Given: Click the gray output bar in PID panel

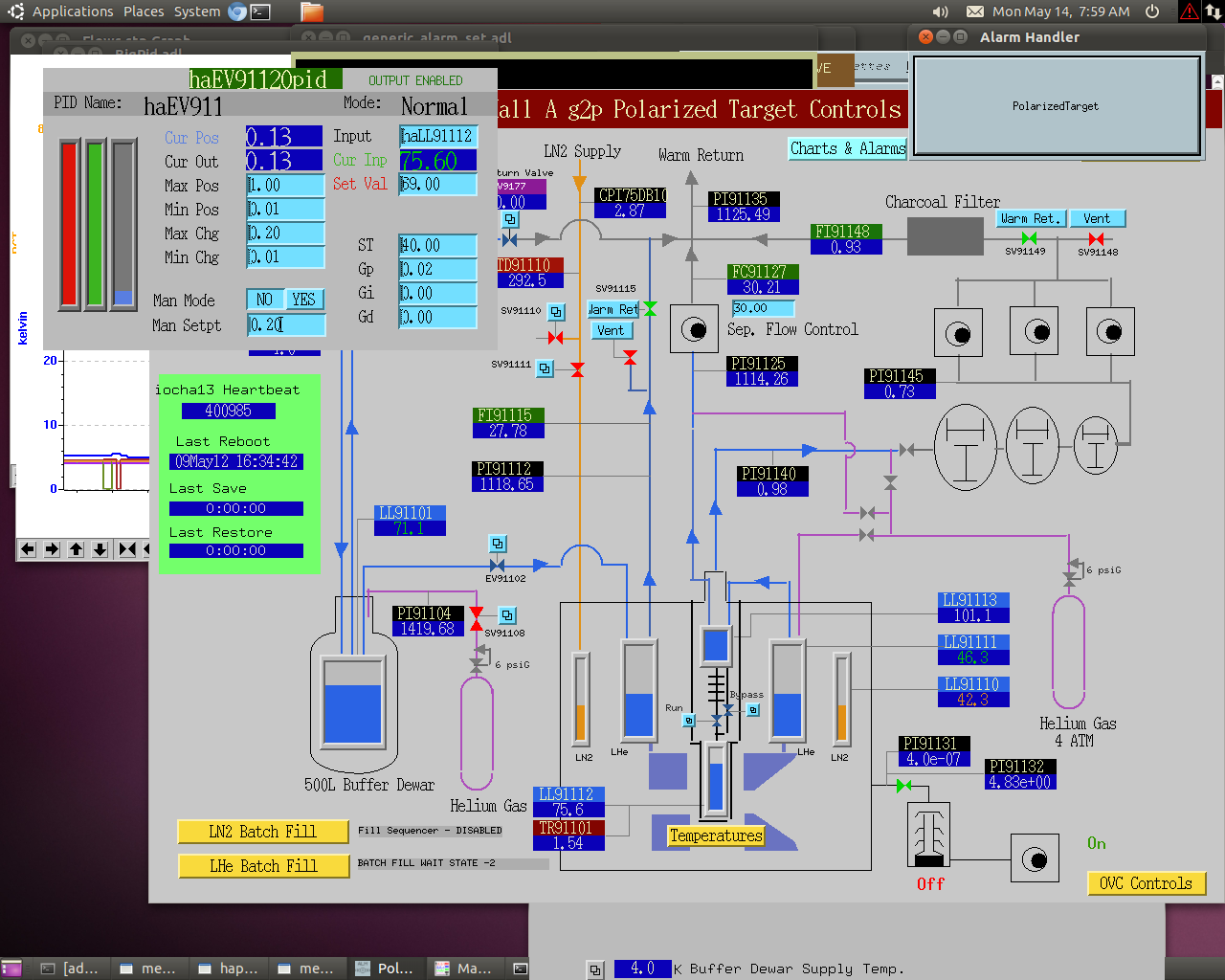Looking at the screenshot, I should tap(122, 224).
